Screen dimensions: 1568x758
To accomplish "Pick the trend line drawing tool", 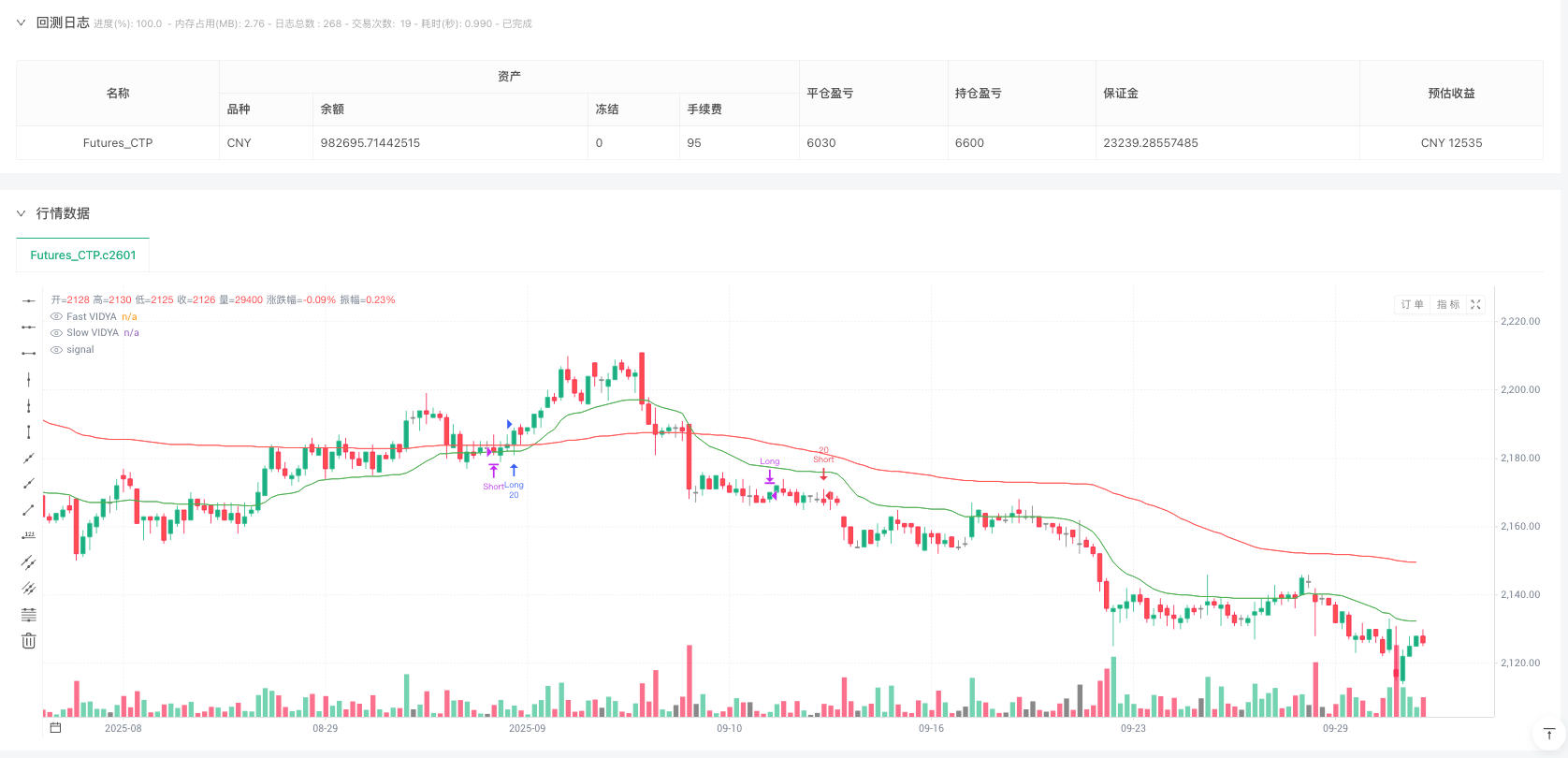I will [28, 458].
